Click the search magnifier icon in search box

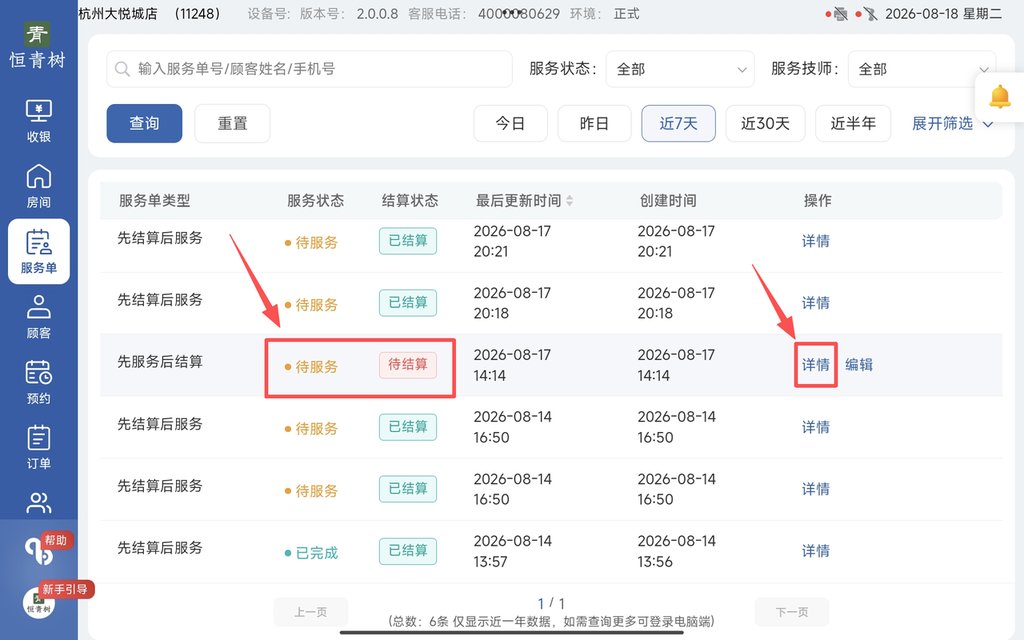[122, 69]
